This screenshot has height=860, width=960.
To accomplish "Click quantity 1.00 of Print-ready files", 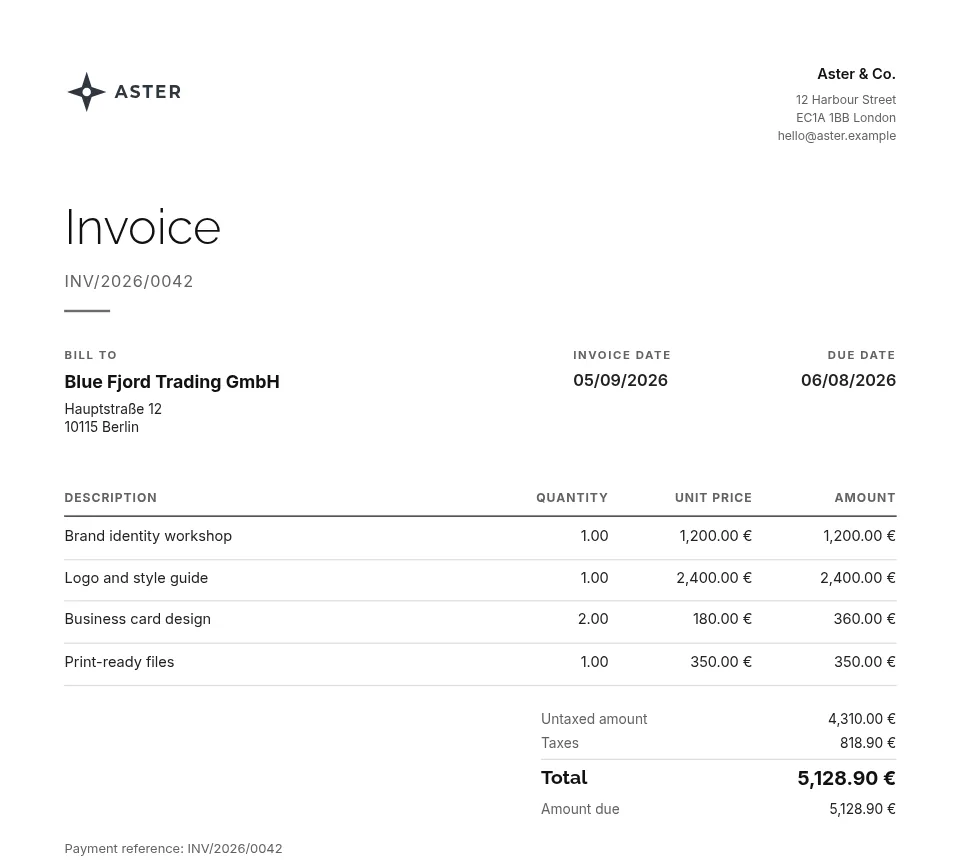I will coord(594,662).
